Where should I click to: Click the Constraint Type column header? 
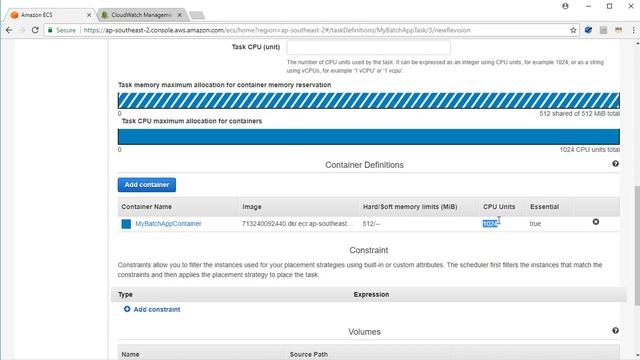tap(125, 294)
